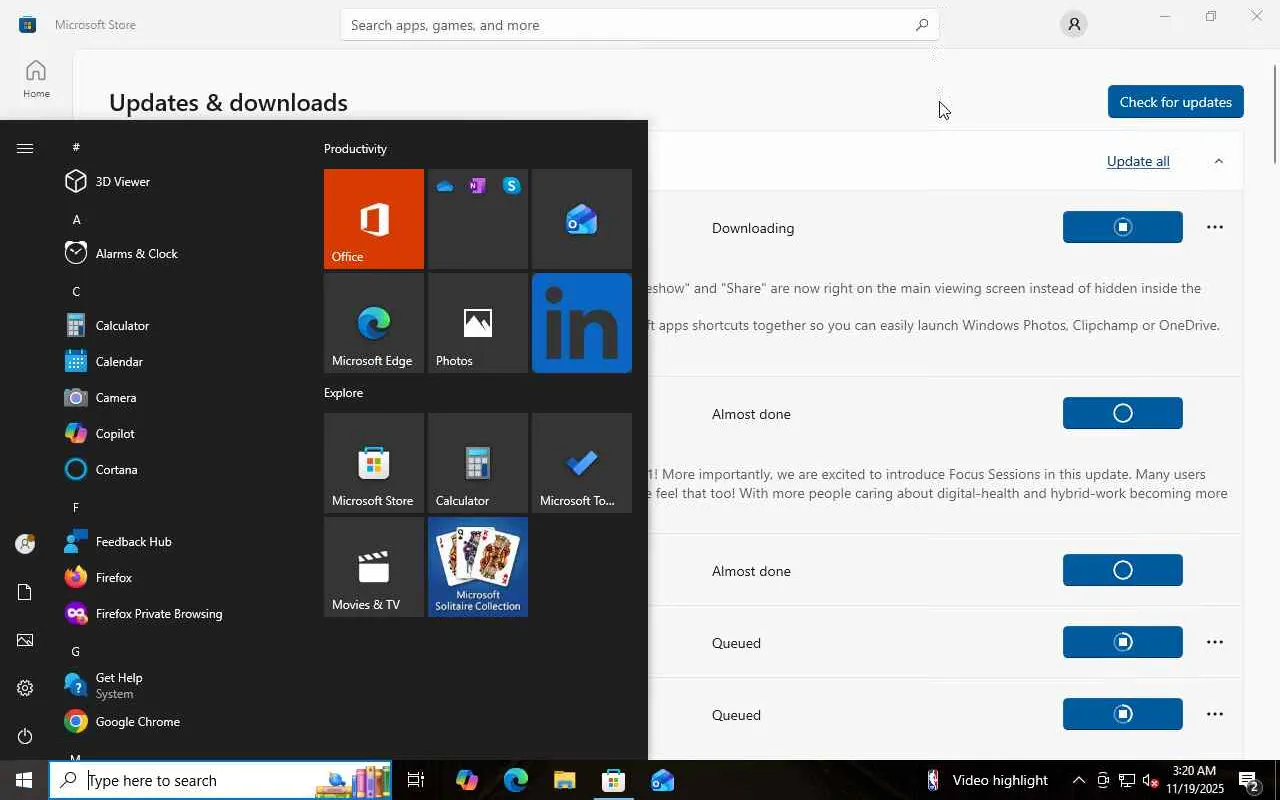The height and width of the screenshot is (800, 1280).
Task: Launch Google Chrome
Action: [180, 722]
